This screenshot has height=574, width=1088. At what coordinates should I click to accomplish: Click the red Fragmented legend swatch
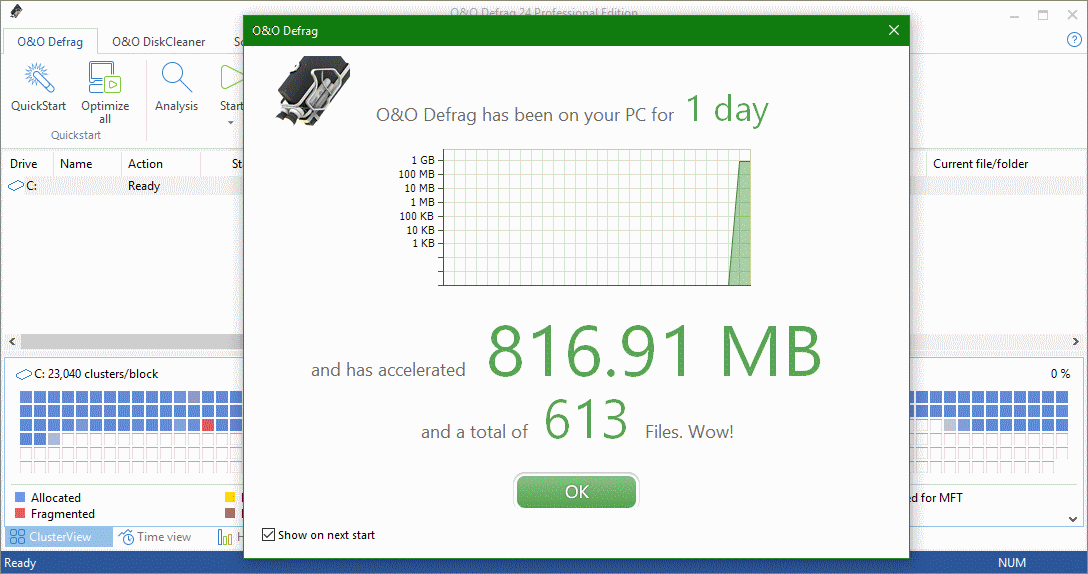coord(20,513)
